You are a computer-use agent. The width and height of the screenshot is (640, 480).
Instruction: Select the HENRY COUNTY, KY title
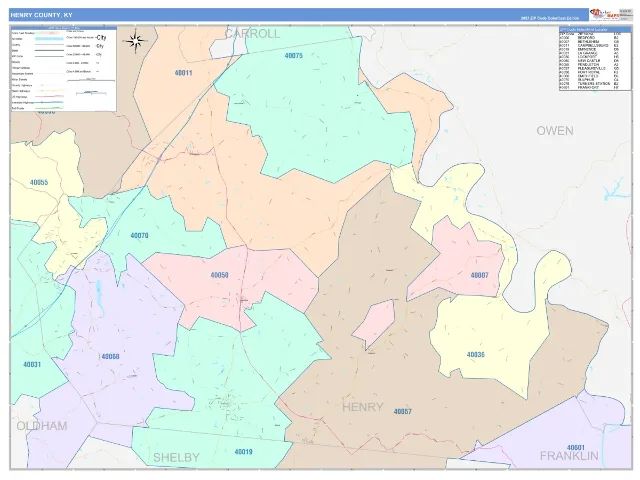[42, 15]
